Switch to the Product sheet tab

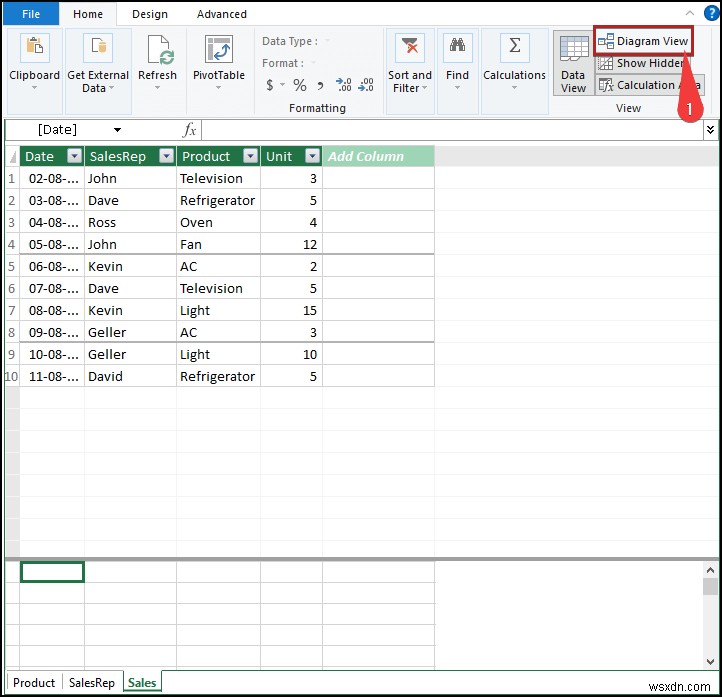(34, 682)
